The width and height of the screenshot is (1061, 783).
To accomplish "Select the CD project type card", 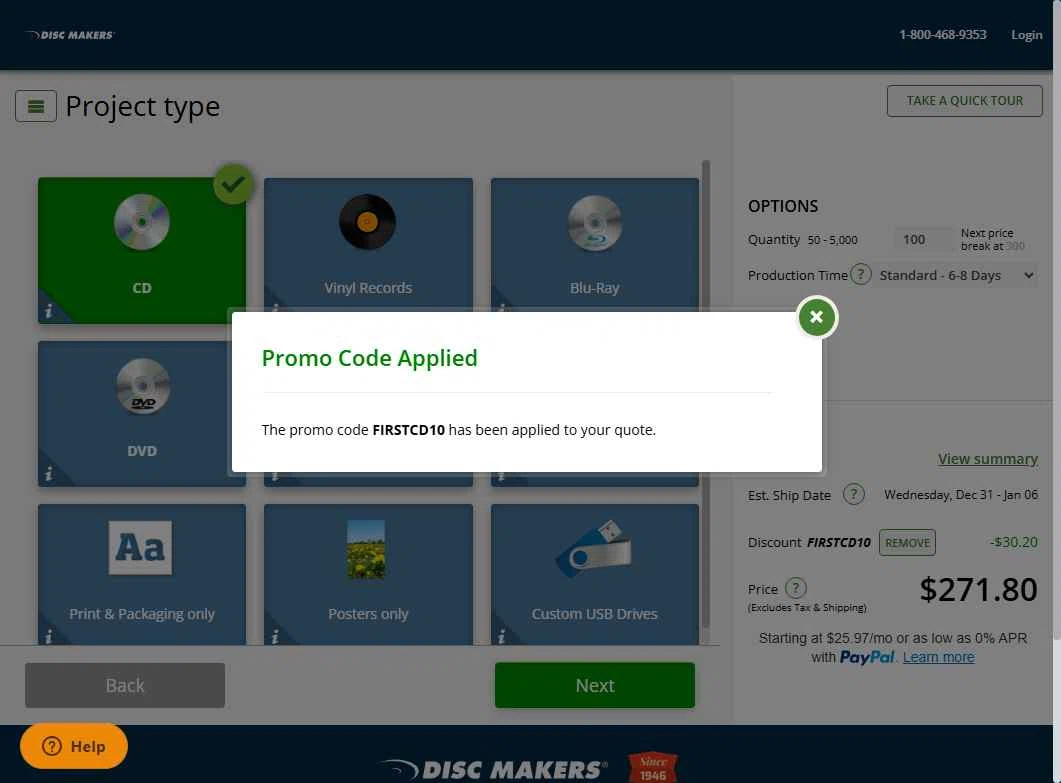I will tap(142, 250).
